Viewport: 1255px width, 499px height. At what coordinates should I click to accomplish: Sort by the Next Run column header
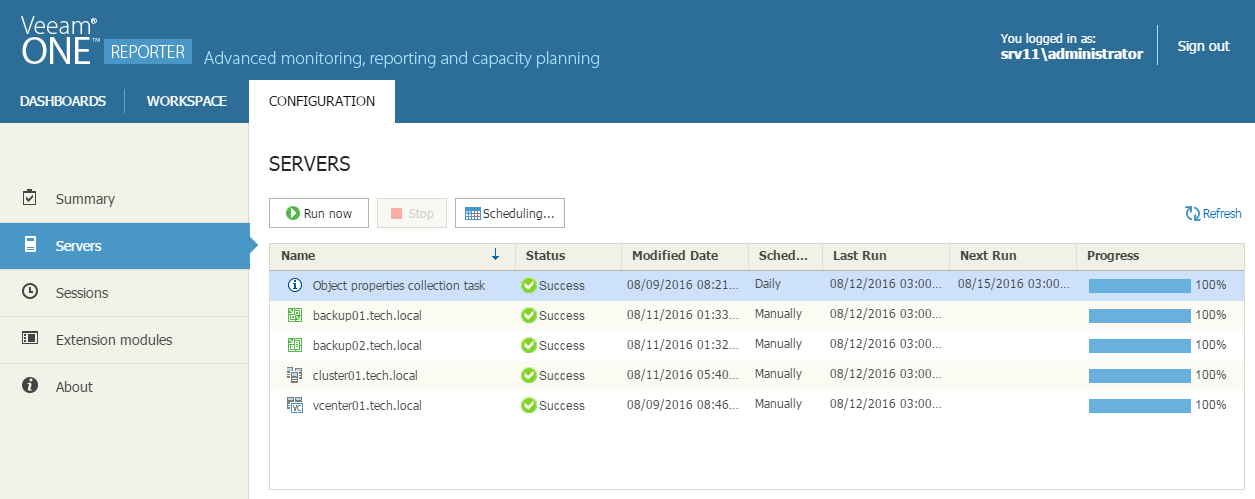tap(1012, 255)
